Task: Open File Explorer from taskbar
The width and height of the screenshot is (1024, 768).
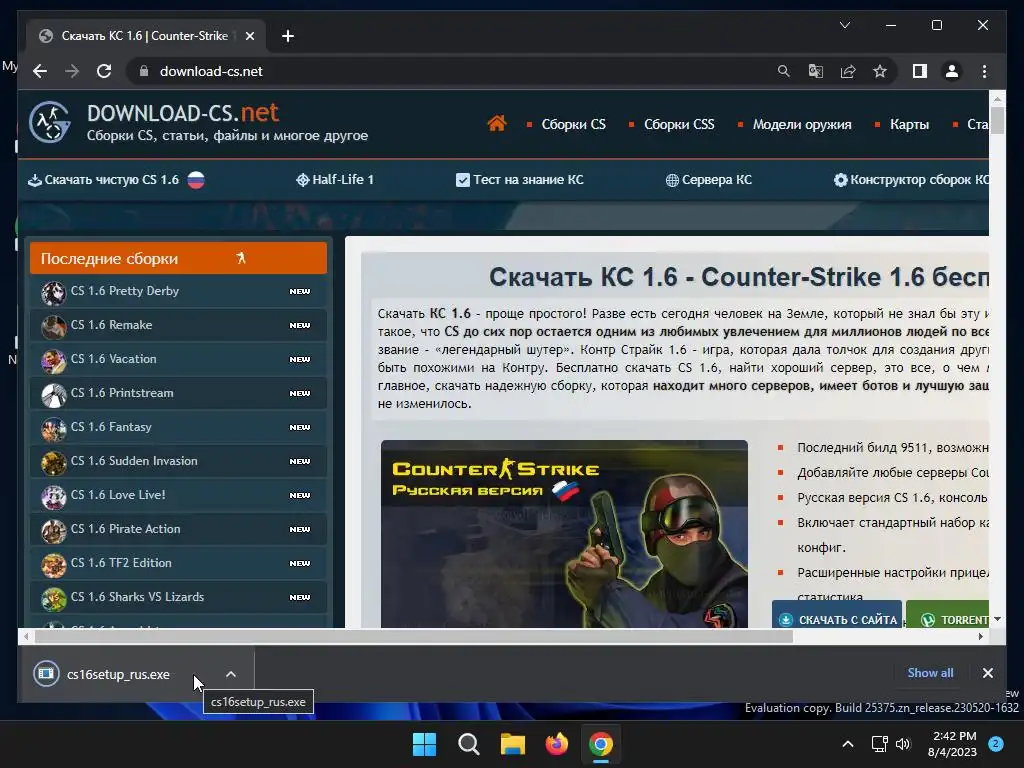Action: (x=513, y=744)
